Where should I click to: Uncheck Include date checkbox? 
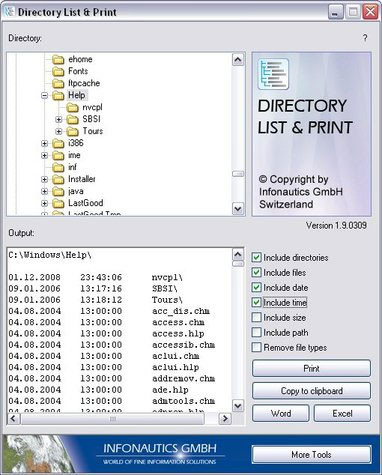pos(256,287)
